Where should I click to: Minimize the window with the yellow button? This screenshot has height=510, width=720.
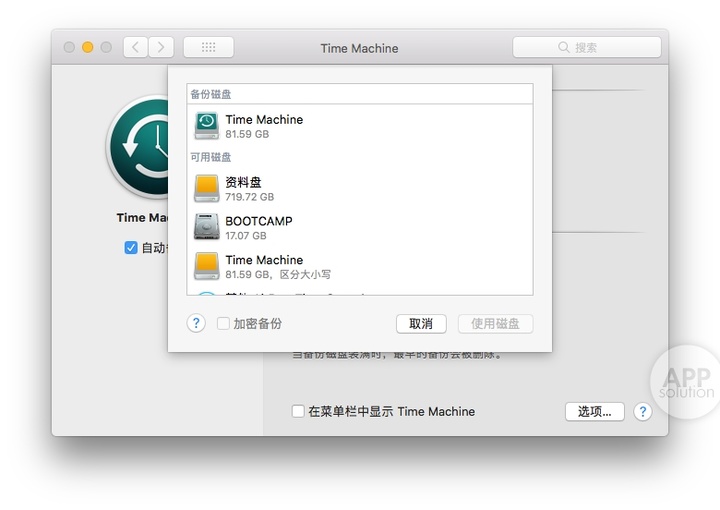[x=87, y=47]
